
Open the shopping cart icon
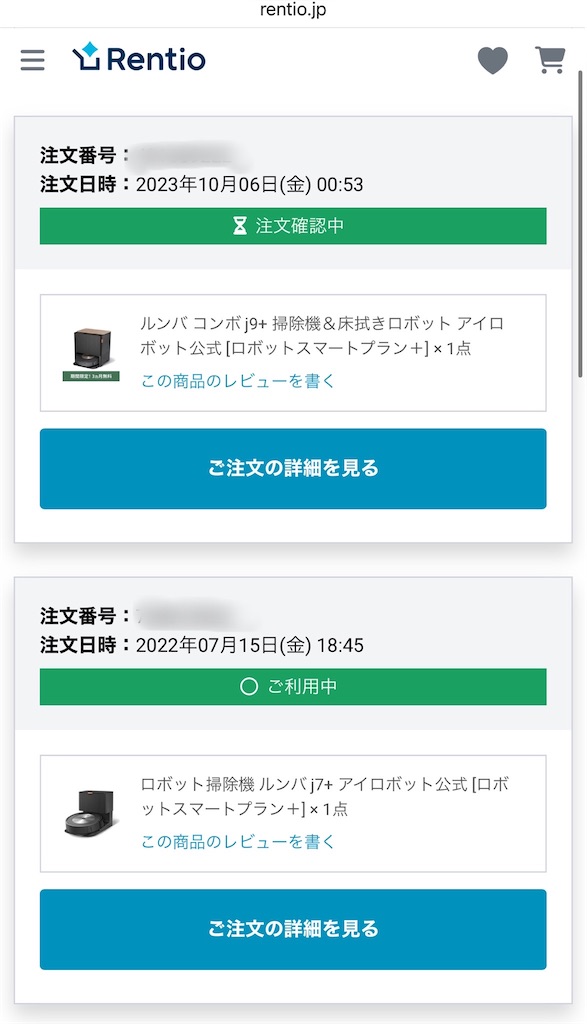[549, 60]
